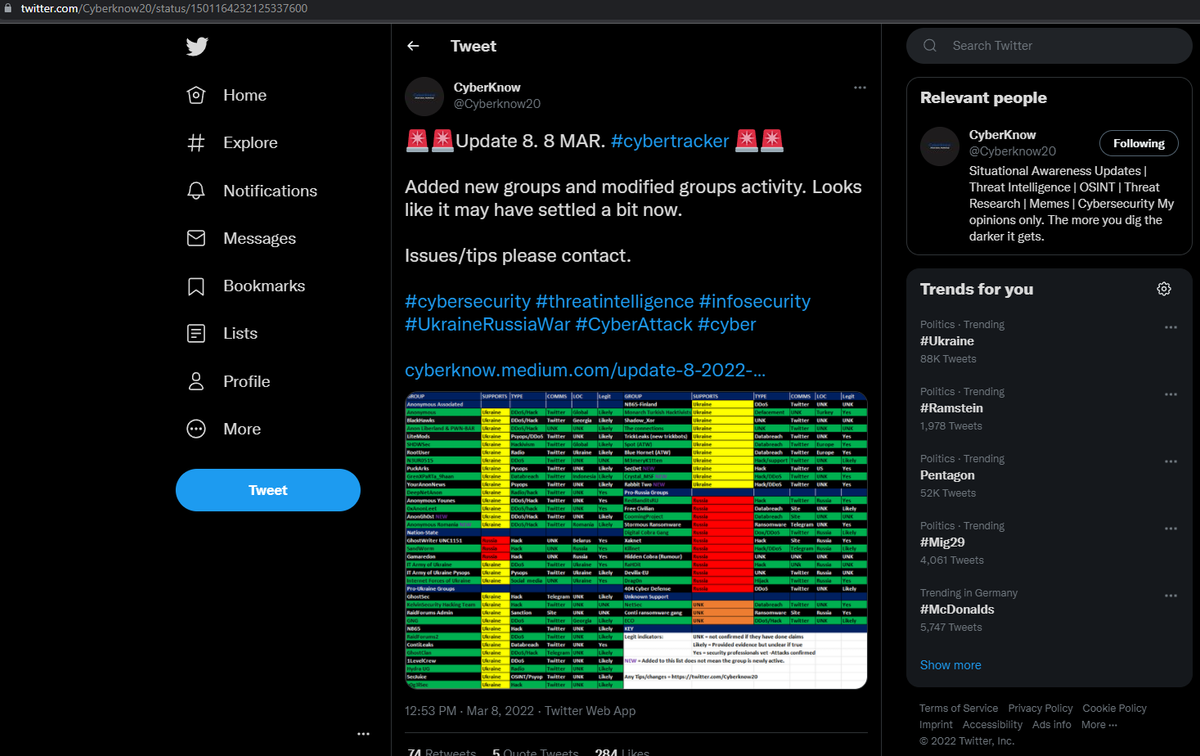Go back using the arrow icon
1200x756 pixels.
click(x=413, y=46)
